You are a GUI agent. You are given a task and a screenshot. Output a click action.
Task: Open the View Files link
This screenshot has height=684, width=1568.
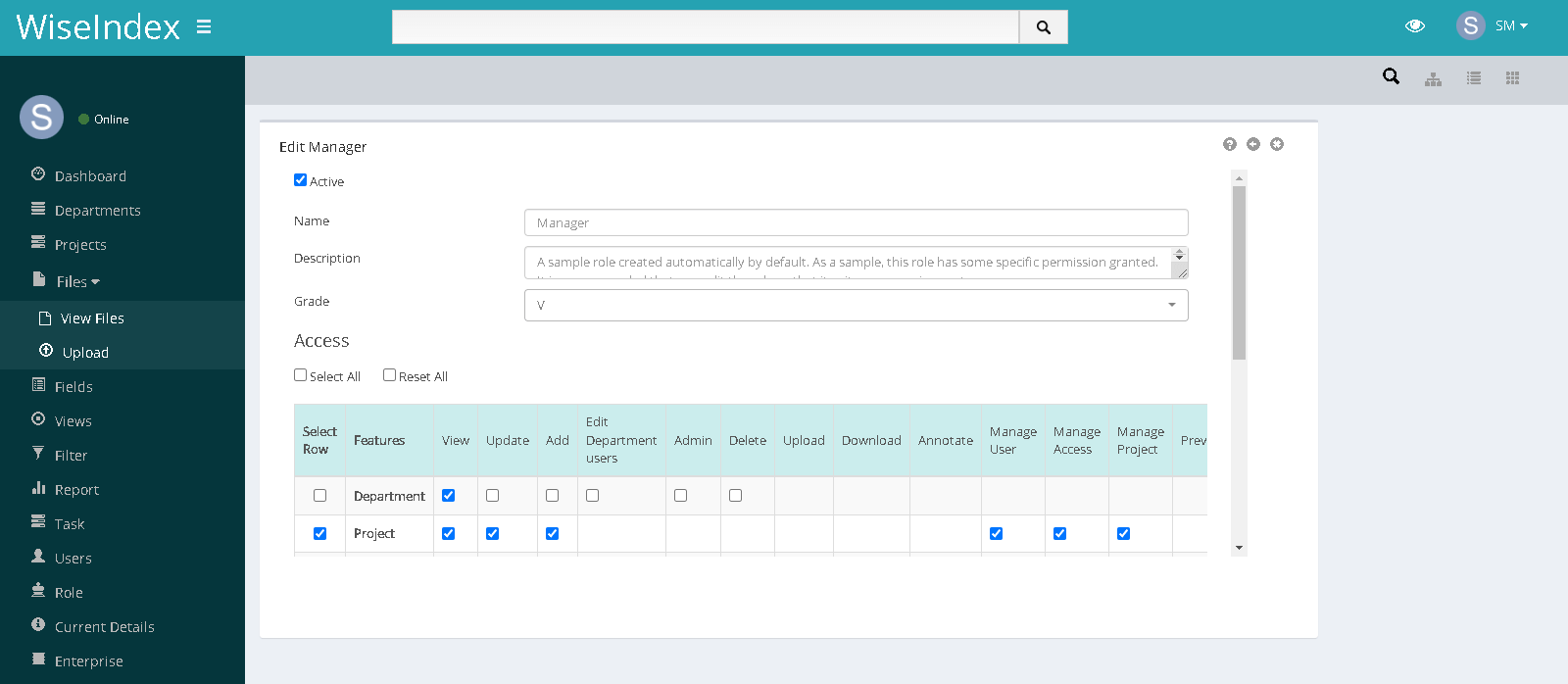point(92,318)
